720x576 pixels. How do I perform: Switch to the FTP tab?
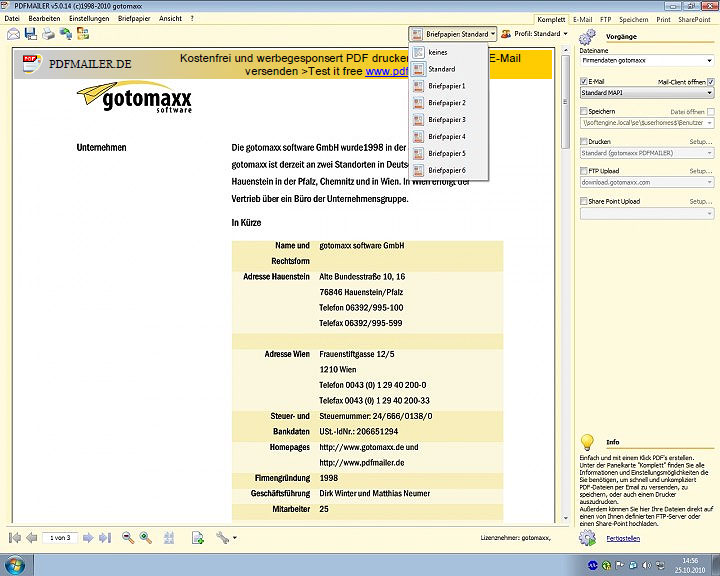605,20
